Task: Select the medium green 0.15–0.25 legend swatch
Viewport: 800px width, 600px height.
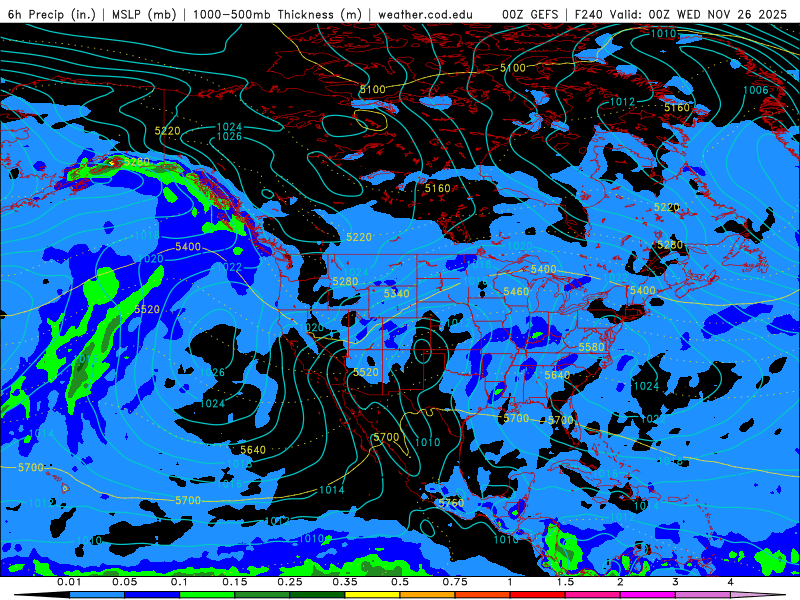Action: pos(262,595)
